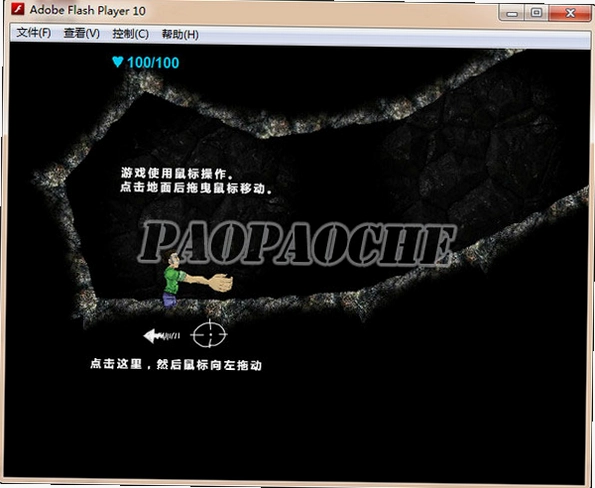Click the 100/100 health counter
Screen dimensions: 595x488
click(x=153, y=63)
